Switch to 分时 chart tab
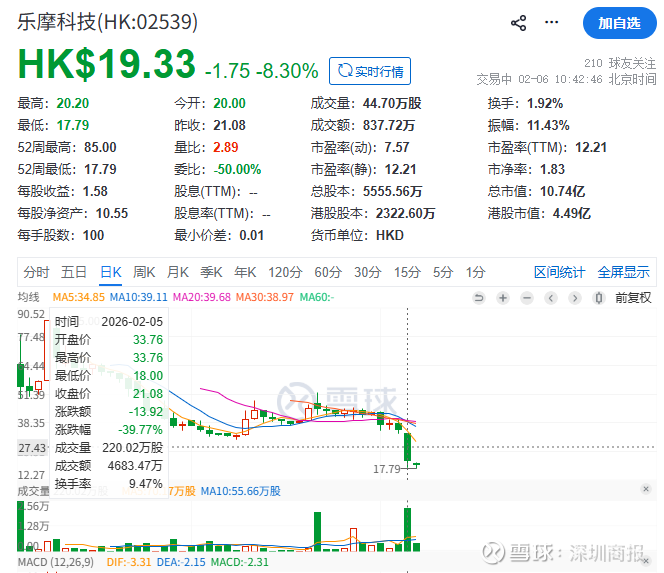Viewport: 664px width, 573px height. coord(36,272)
